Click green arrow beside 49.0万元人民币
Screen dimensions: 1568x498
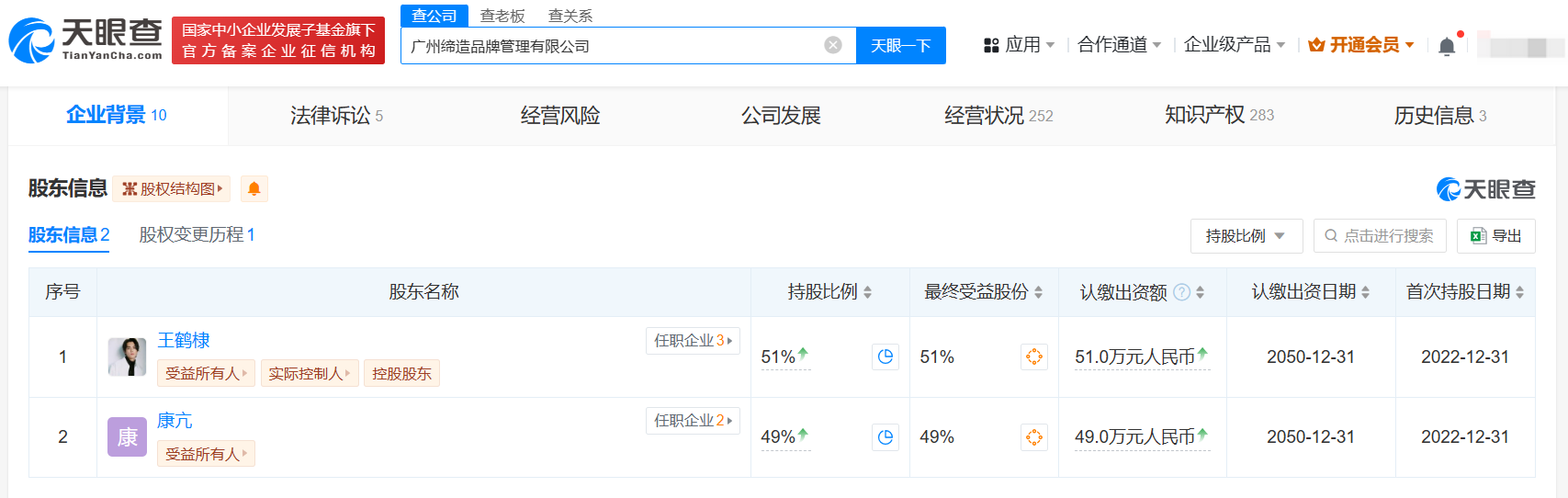pos(1202,434)
